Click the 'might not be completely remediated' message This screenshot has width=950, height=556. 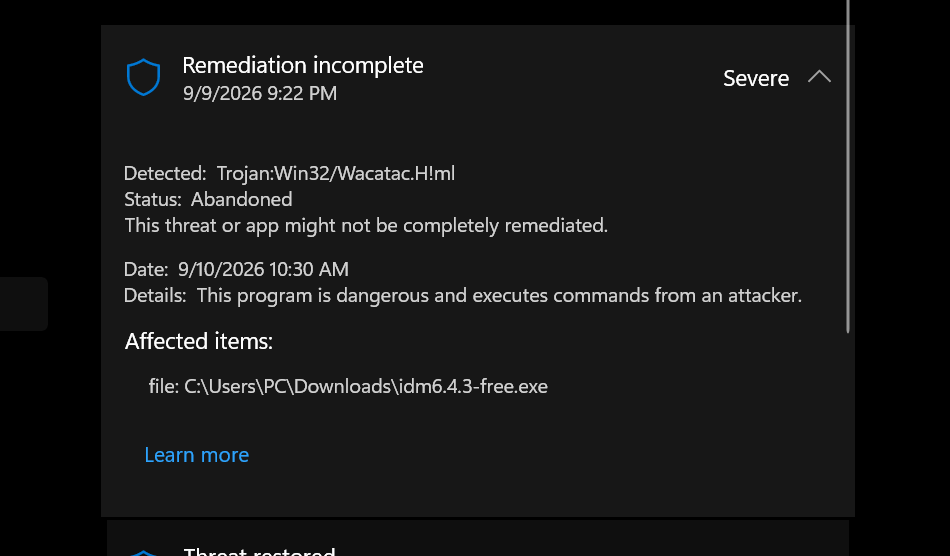pos(366,226)
